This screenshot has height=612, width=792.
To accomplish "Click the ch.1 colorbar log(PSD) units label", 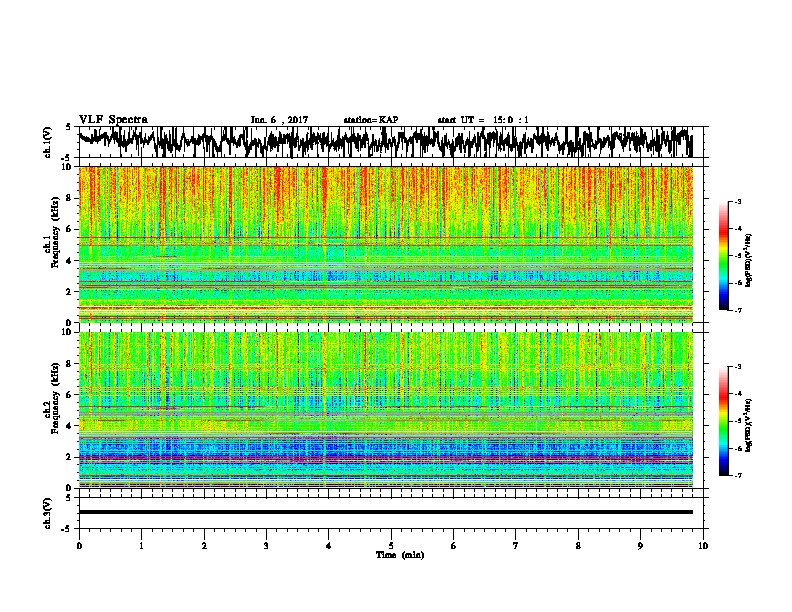I will pyautogui.click(x=748, y=261).
